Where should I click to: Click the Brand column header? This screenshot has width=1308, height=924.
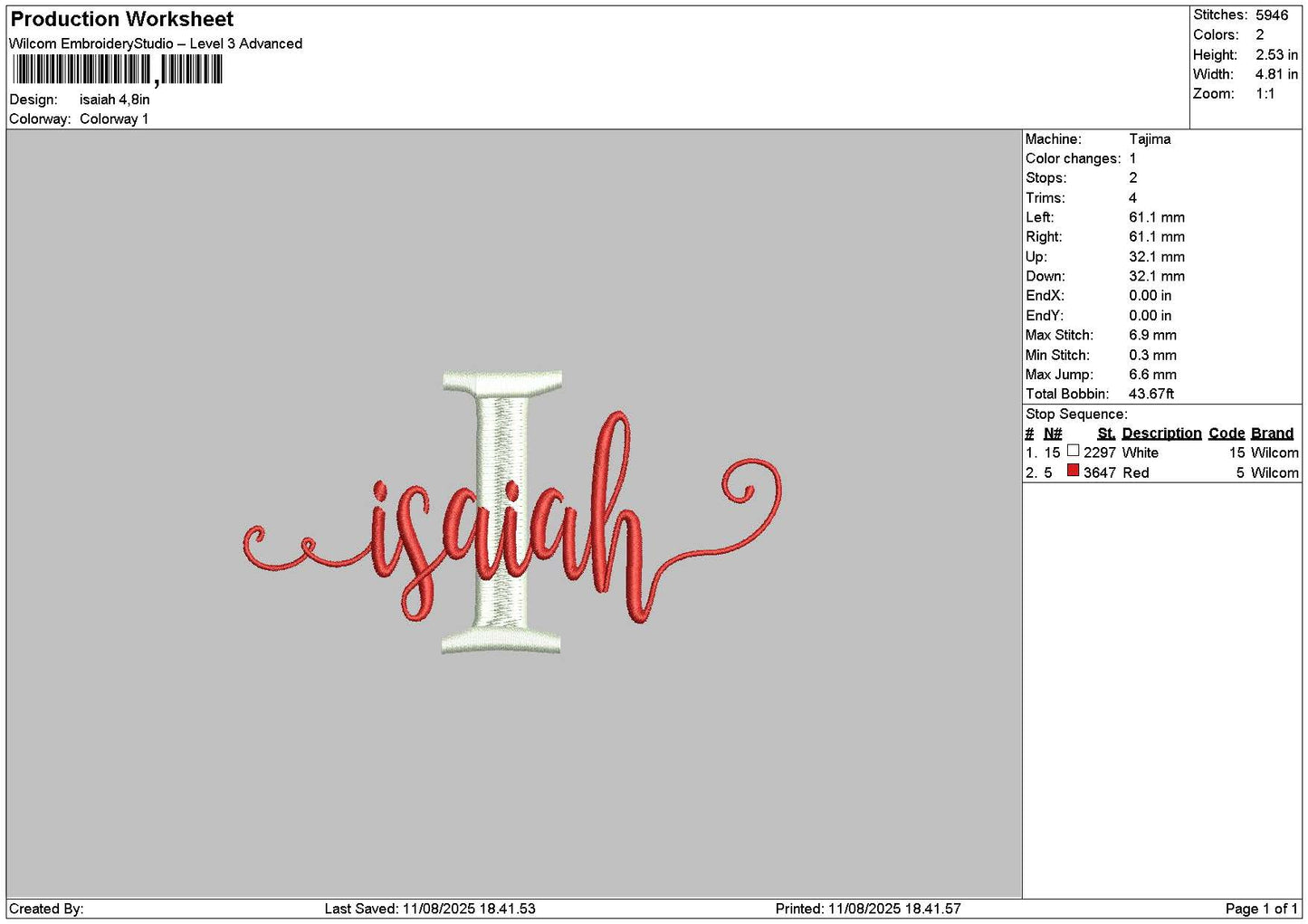point(1272,433)
